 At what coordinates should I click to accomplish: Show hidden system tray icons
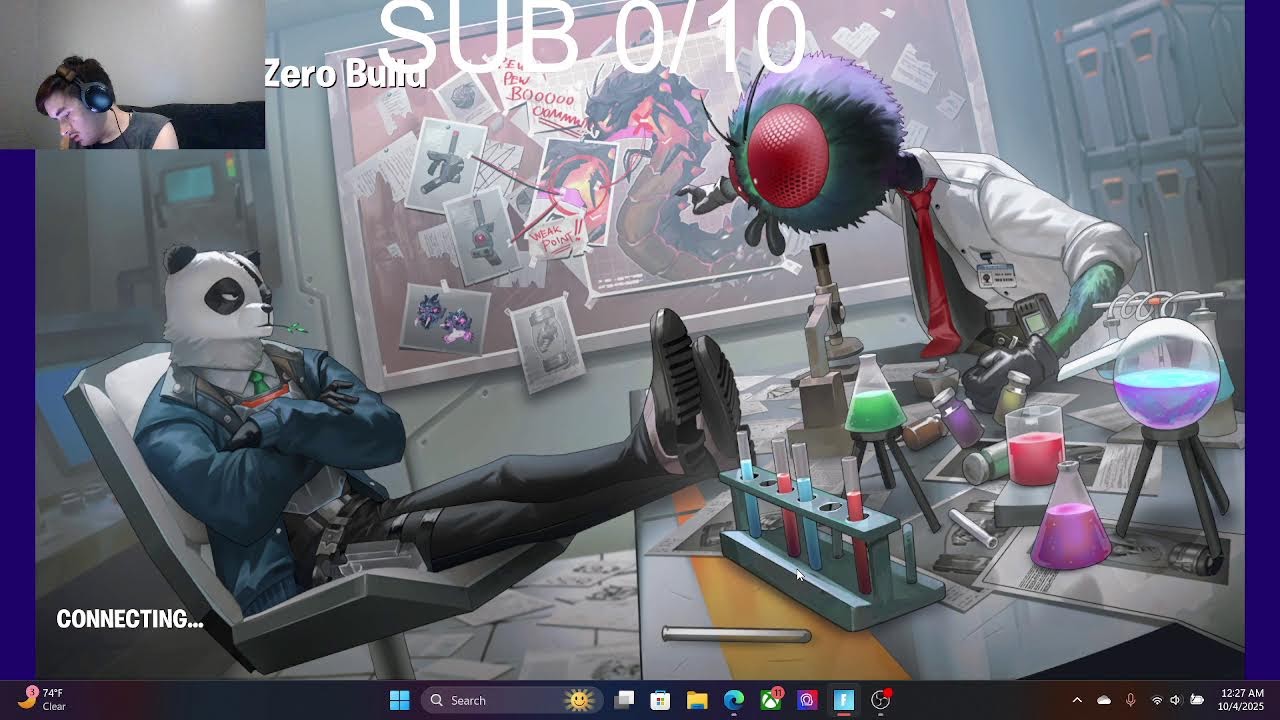pyautogui.click(x=1077, y=700)
